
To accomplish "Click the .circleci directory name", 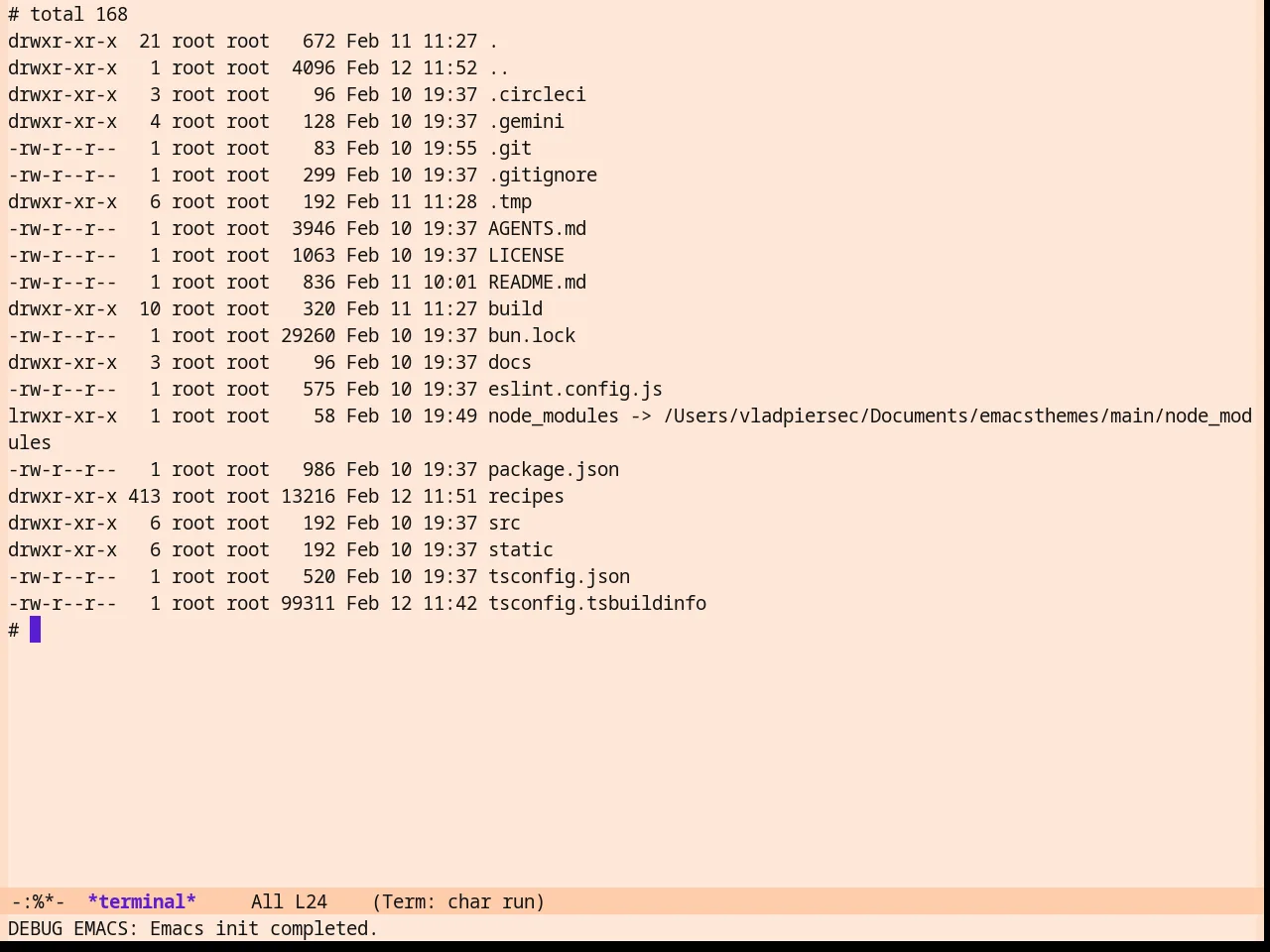I will point(537,95).
